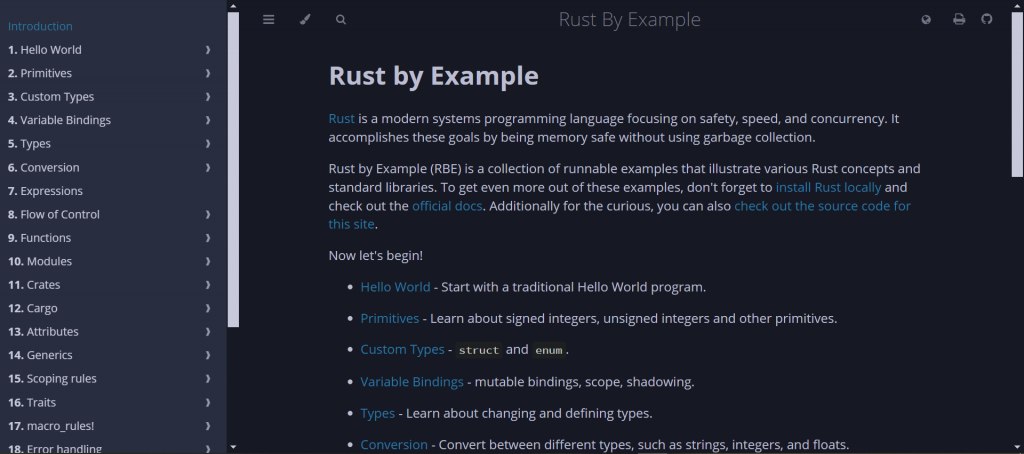Image resolution: width=1024 pixels, height=454 pixels.
Task: Expand the Cargo chapter chevron
Action: click(208, 308)
